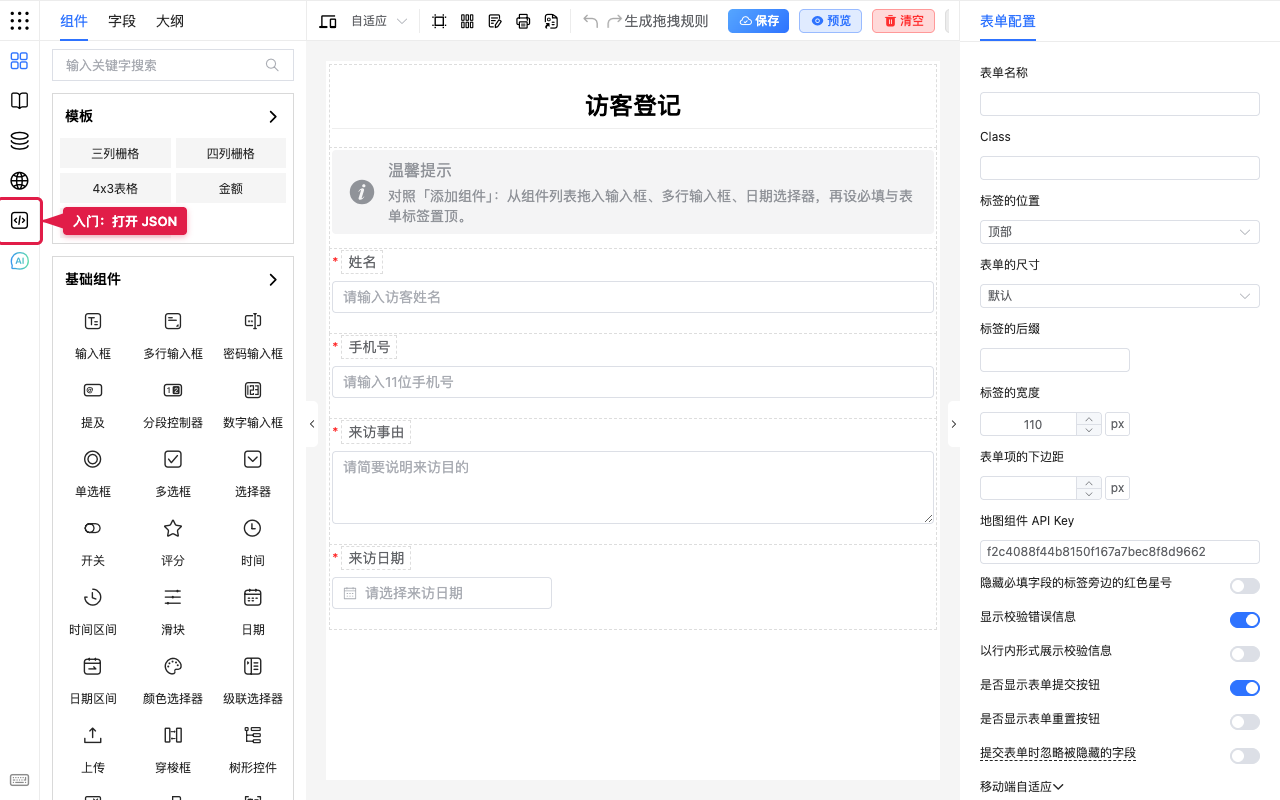Collapse the right config panel with its arrow handle

(x=953, y=424)
